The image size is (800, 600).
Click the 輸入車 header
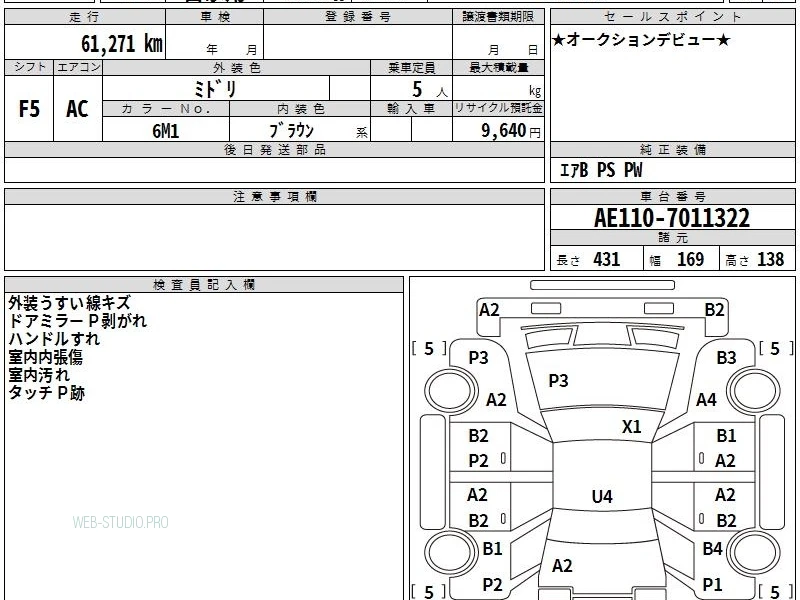click(x=412, y=109)
